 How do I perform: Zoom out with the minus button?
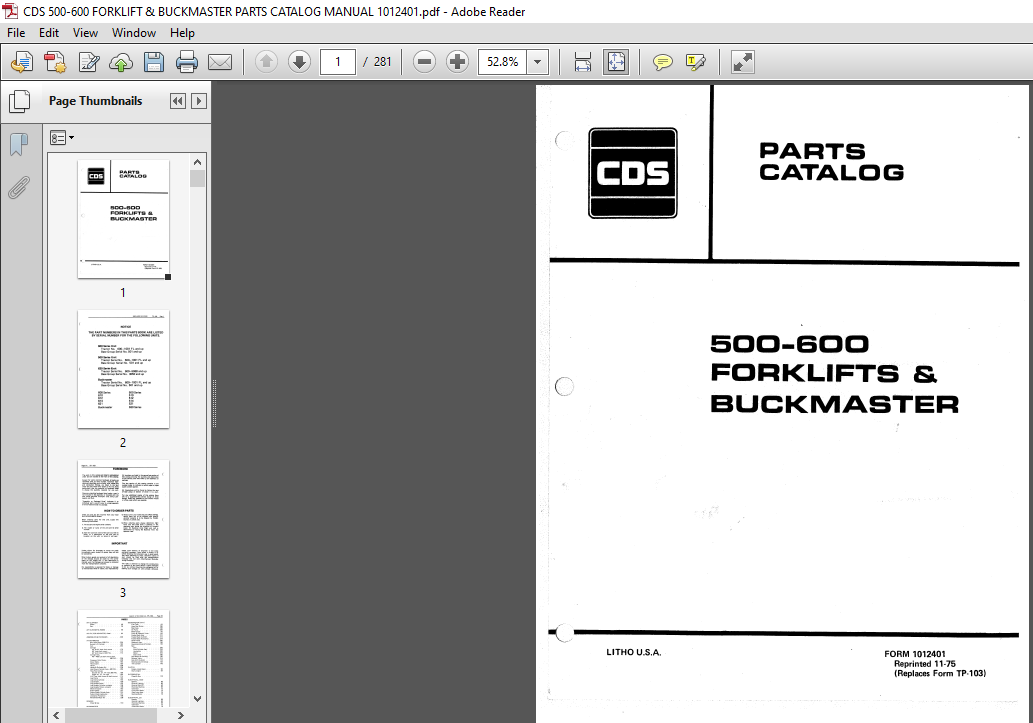pos(424,63)
